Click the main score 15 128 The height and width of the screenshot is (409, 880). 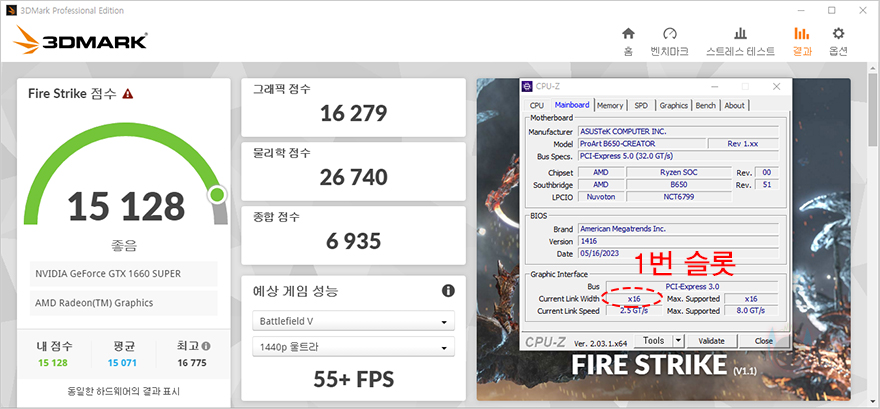pos(127,206)
